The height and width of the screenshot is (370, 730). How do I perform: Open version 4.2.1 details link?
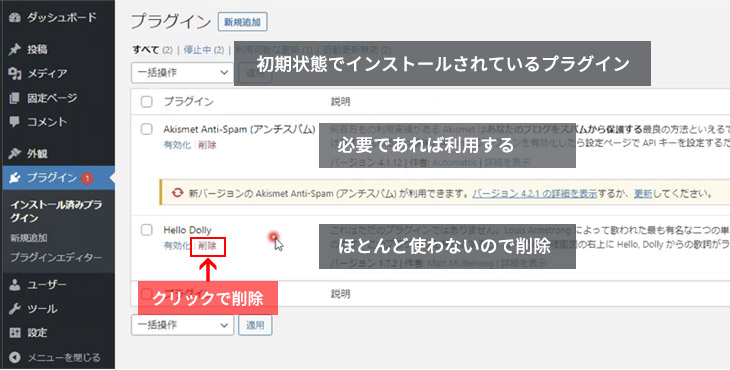(x=534, y=193)
